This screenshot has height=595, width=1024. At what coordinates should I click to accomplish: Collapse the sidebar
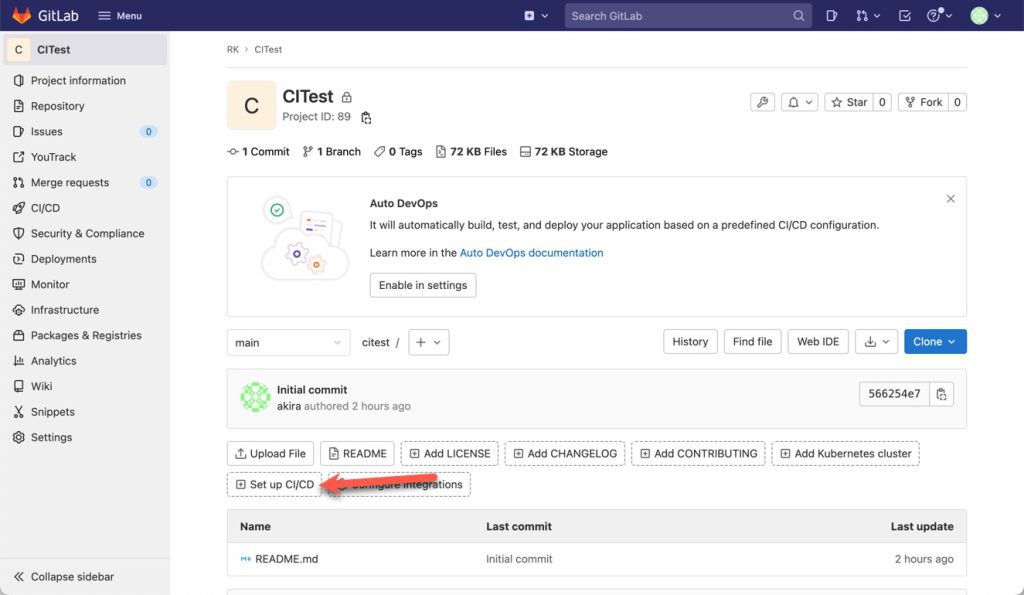[x=64, y=577]
